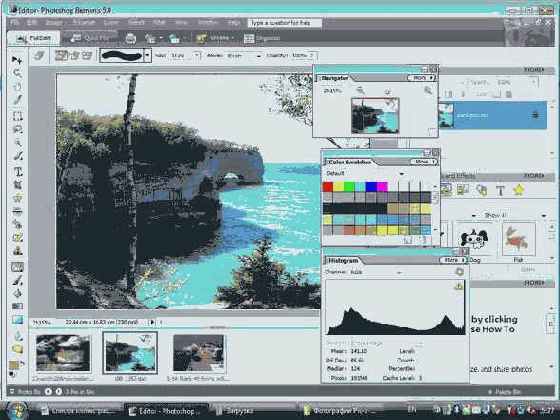560x420 pixels.
Task: Pick the magenta color swatch
Action: (382, 187)
